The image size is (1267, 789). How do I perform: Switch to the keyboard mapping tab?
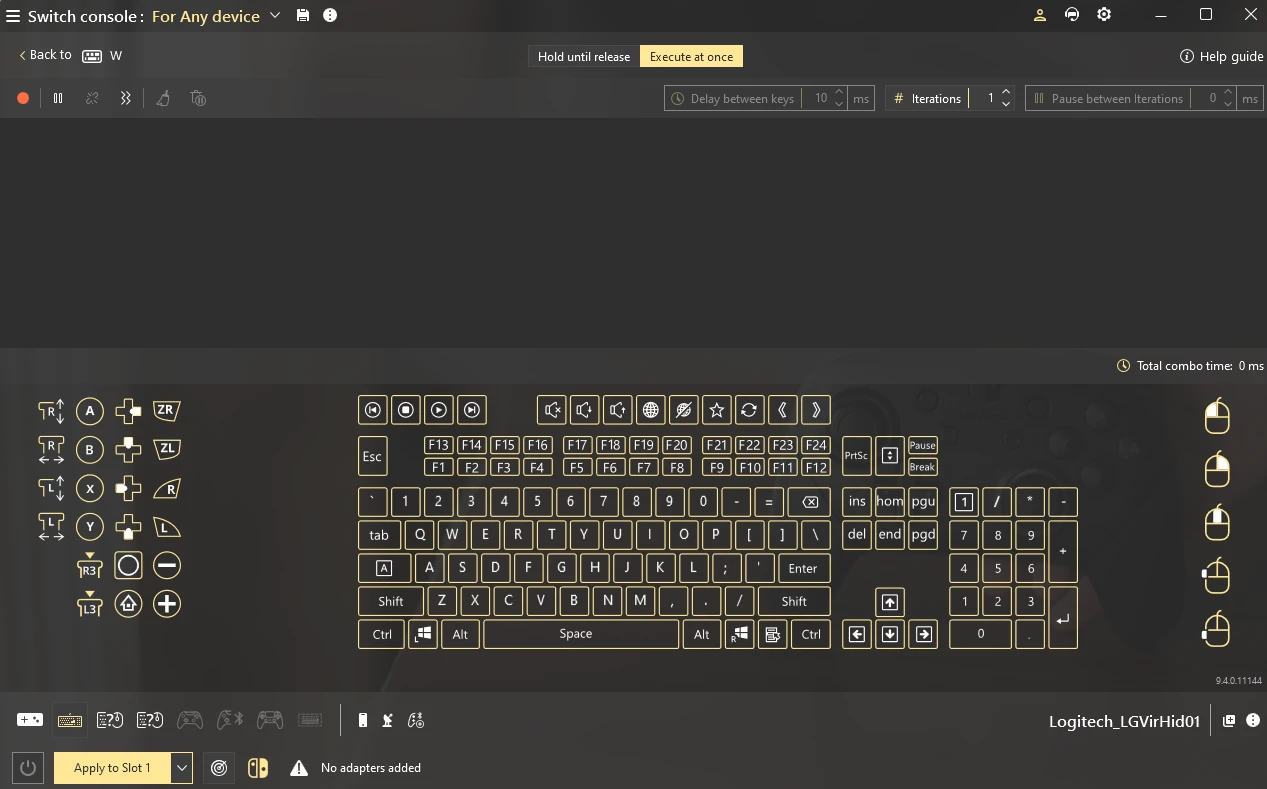point(70,720)
